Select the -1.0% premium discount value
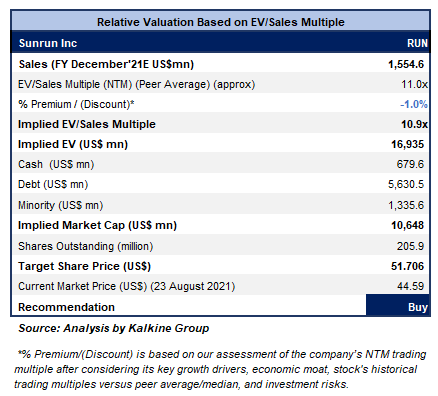This screenshot has height=396, width=438. pyautogui.click(x=414, y=104)
